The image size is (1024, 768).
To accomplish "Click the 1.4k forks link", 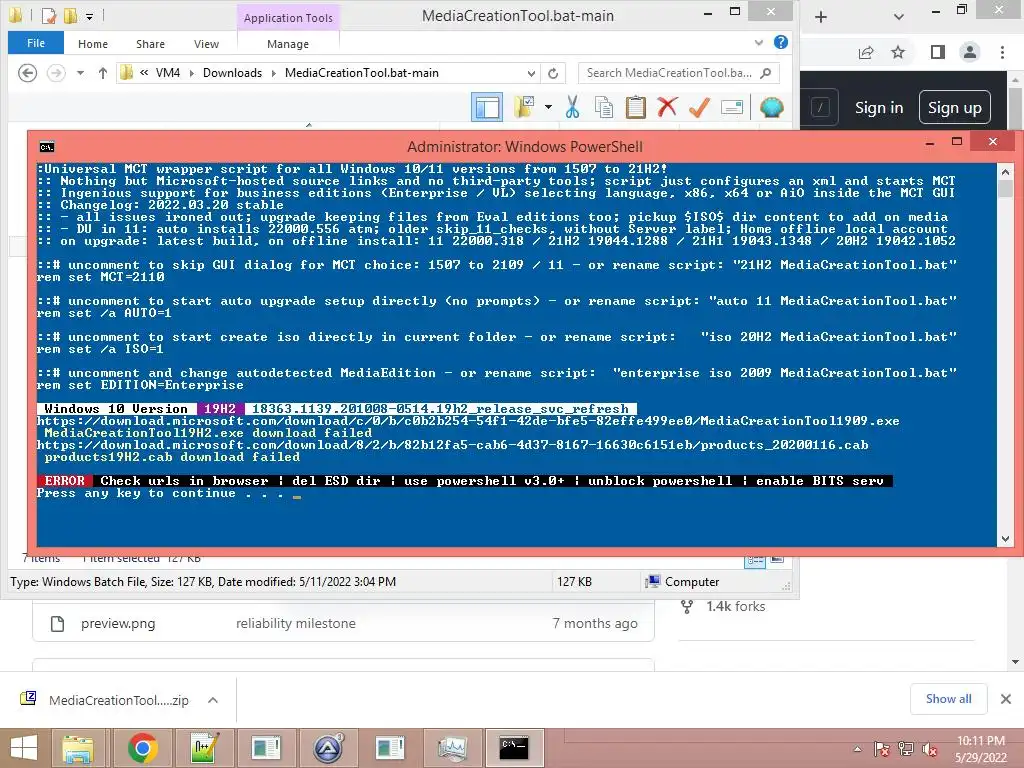I will click(735, 607).
